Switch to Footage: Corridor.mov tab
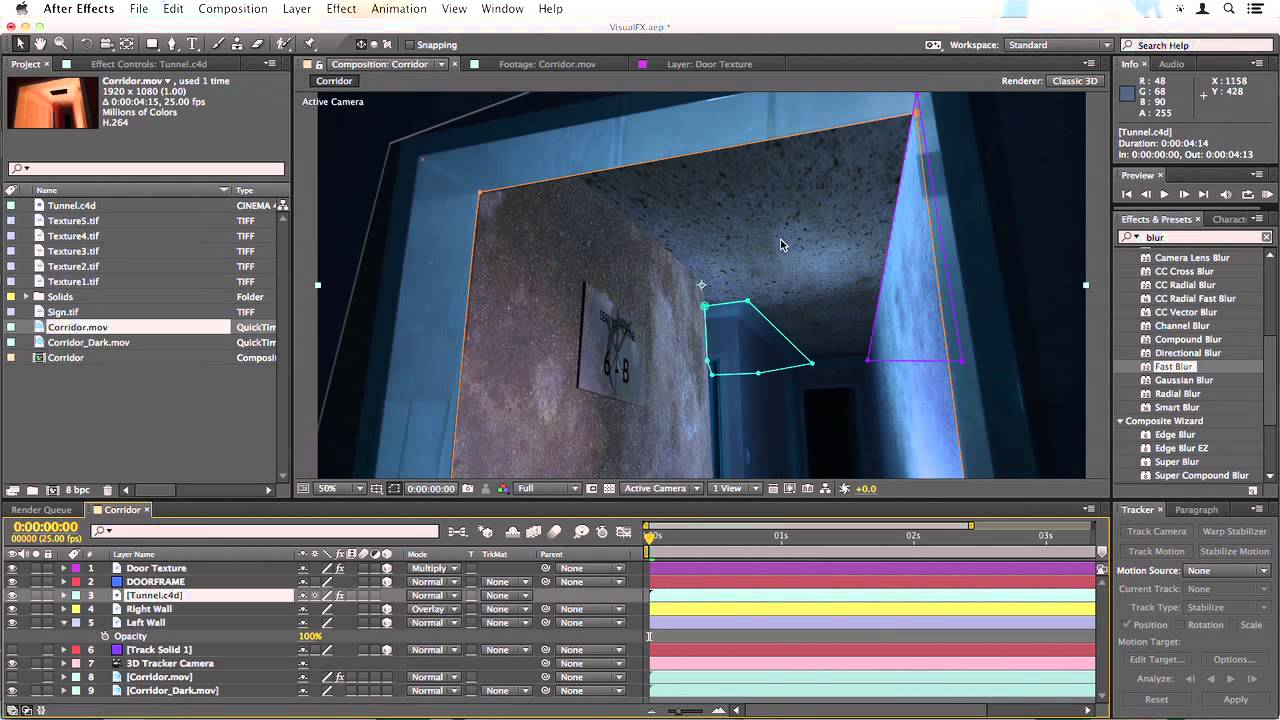 (x=547, y=64)
